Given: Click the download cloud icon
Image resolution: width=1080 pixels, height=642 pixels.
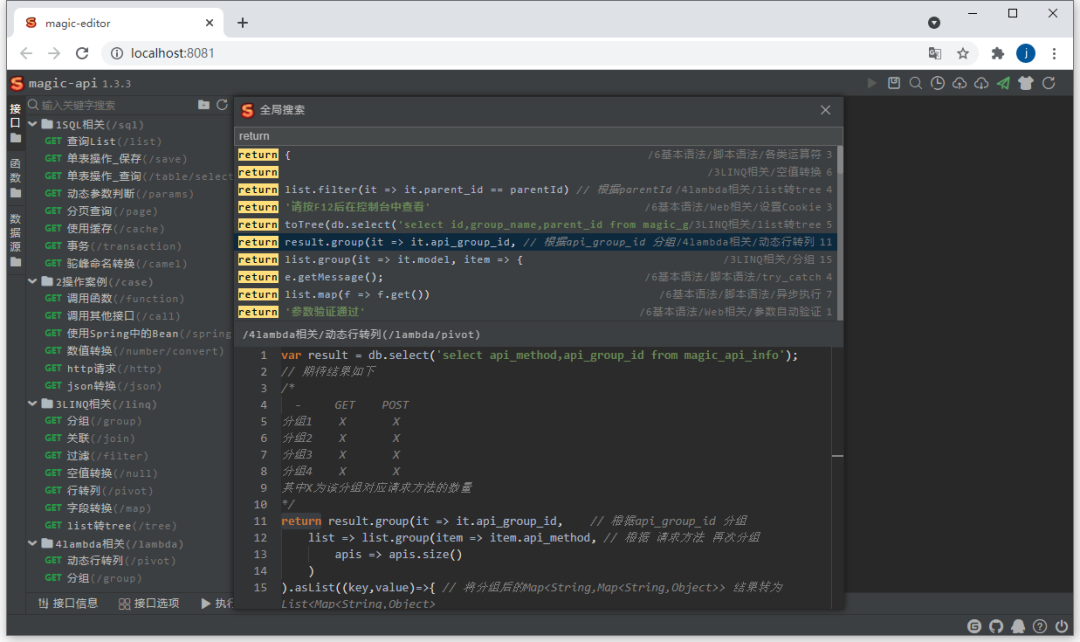Looking at the screenshot, I should click(x=980, y=84).
